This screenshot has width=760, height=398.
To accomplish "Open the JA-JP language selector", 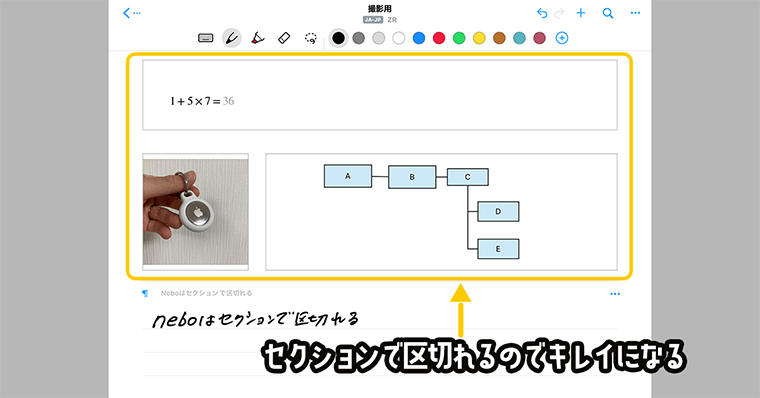I will (373, 20).
